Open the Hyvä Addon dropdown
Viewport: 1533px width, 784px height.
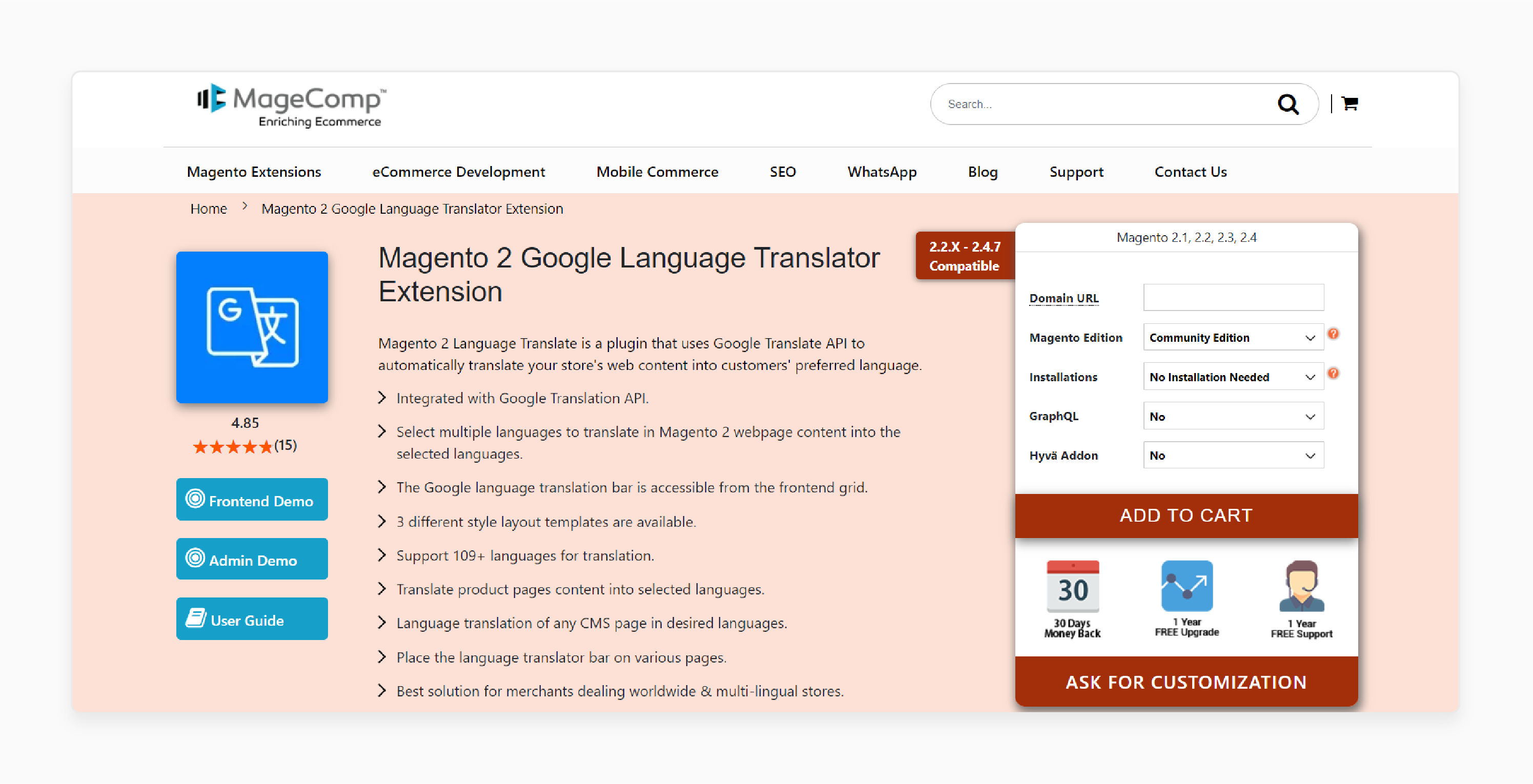point(1233,455)
